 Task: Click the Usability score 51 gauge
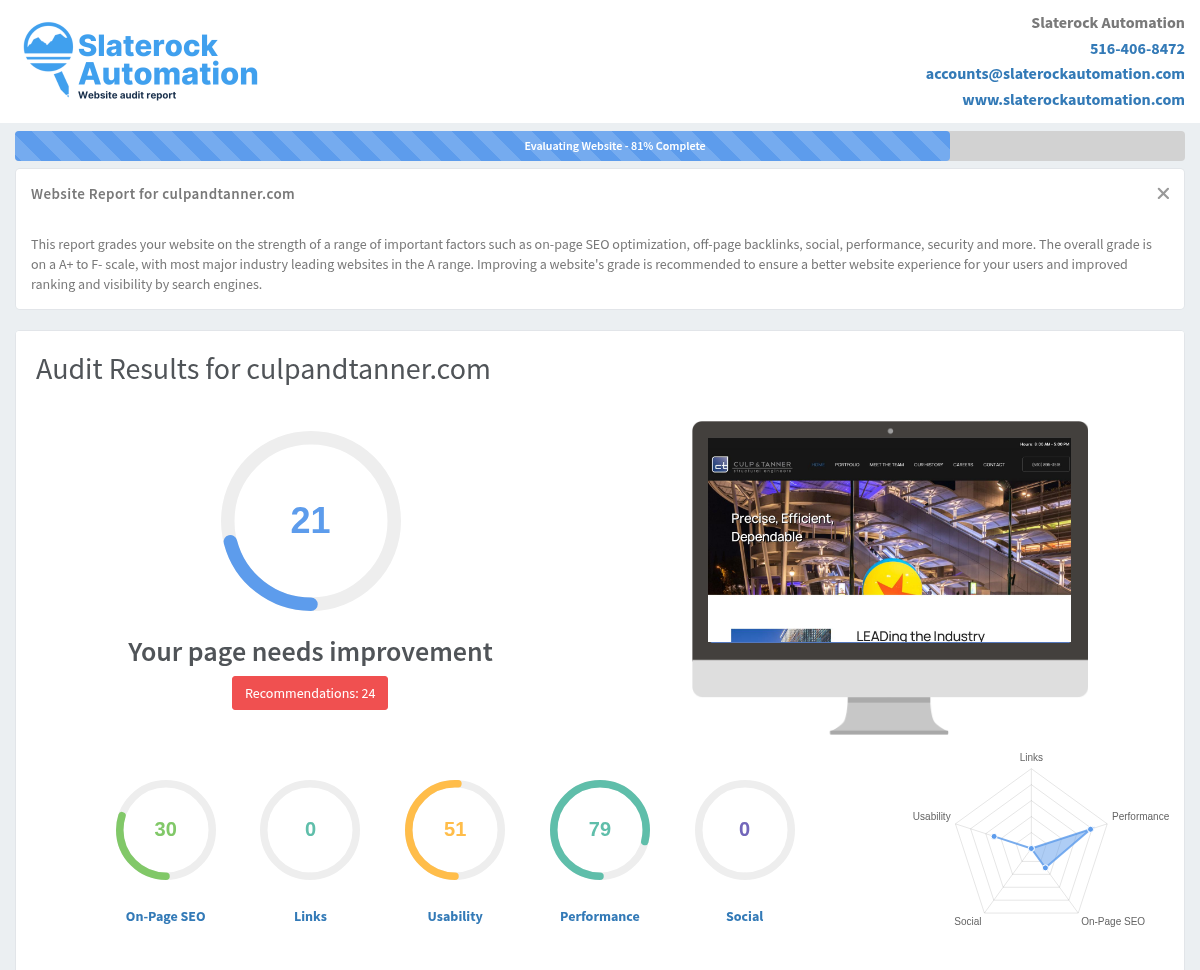click(455, 830)
